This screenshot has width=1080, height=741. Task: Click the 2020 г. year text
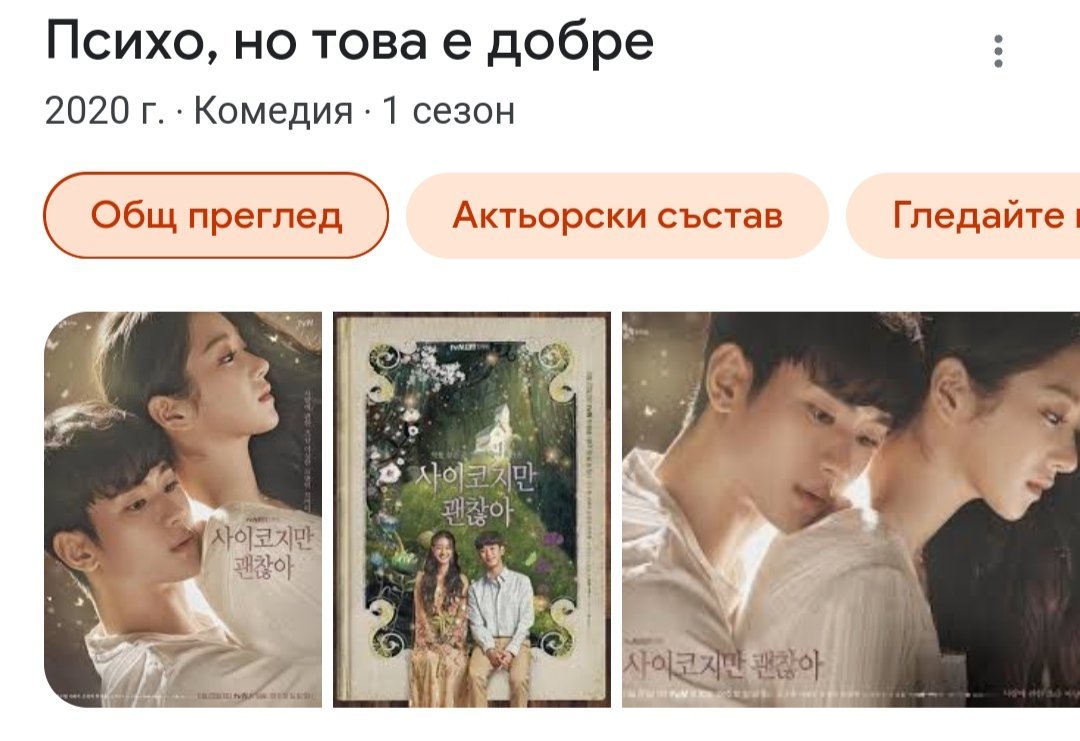[x=105, y=110]
